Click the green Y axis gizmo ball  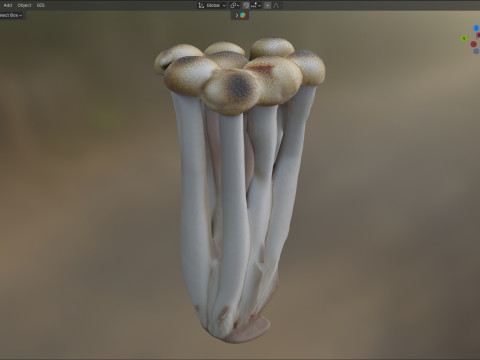(464, 39)
